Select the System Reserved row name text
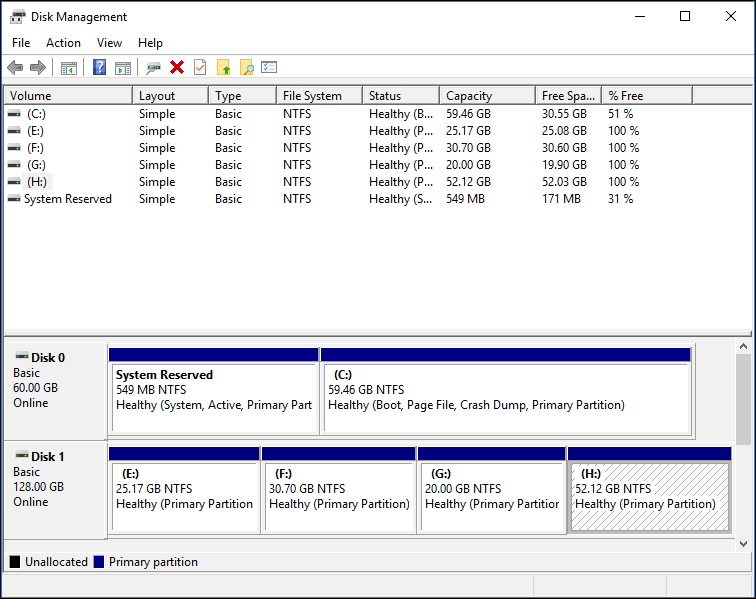Screen dimensions: 756x599 pos(68,199)
